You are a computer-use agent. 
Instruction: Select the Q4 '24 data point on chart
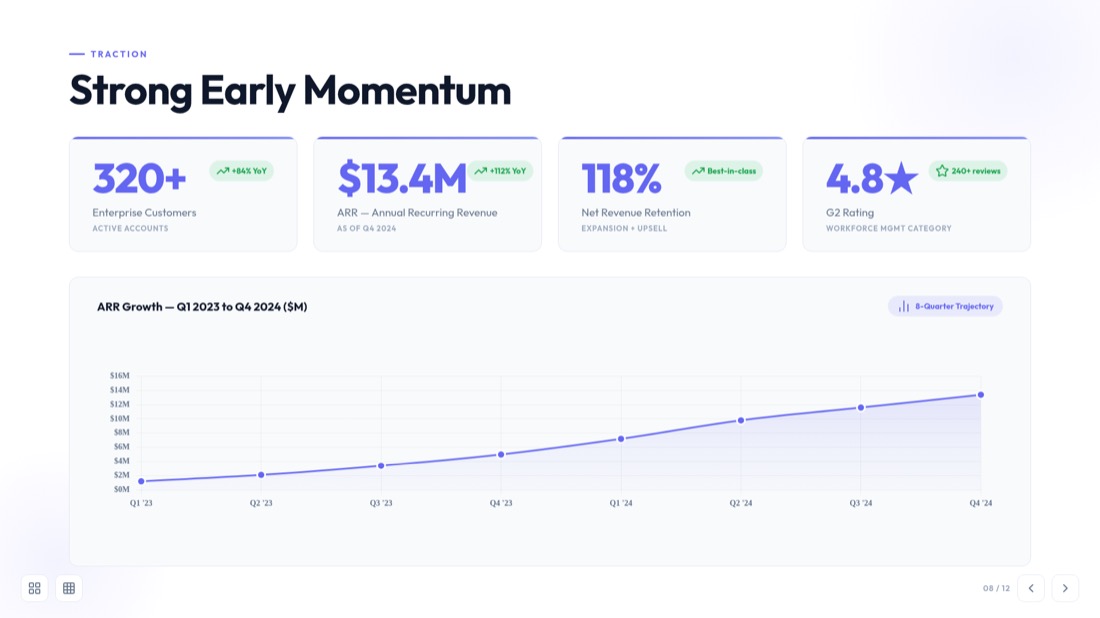(x=981, y=395)
